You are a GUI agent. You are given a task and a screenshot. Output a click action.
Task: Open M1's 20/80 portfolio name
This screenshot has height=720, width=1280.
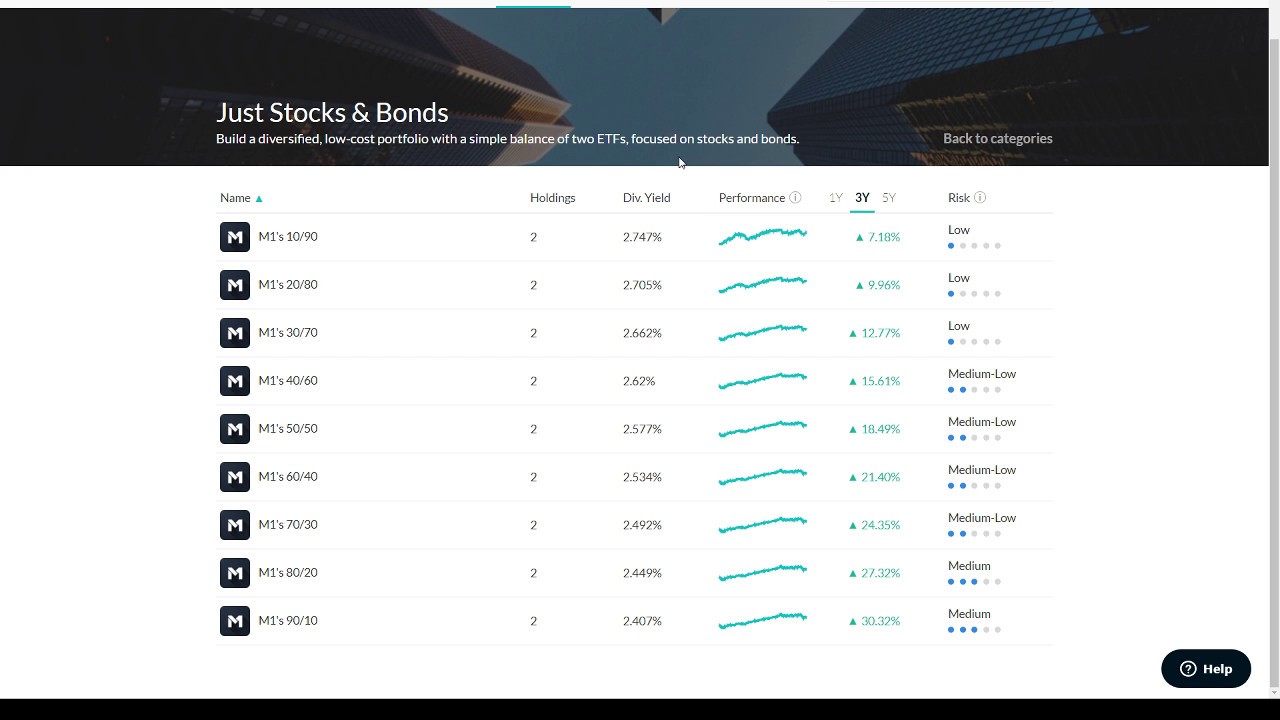pos(288,285)
